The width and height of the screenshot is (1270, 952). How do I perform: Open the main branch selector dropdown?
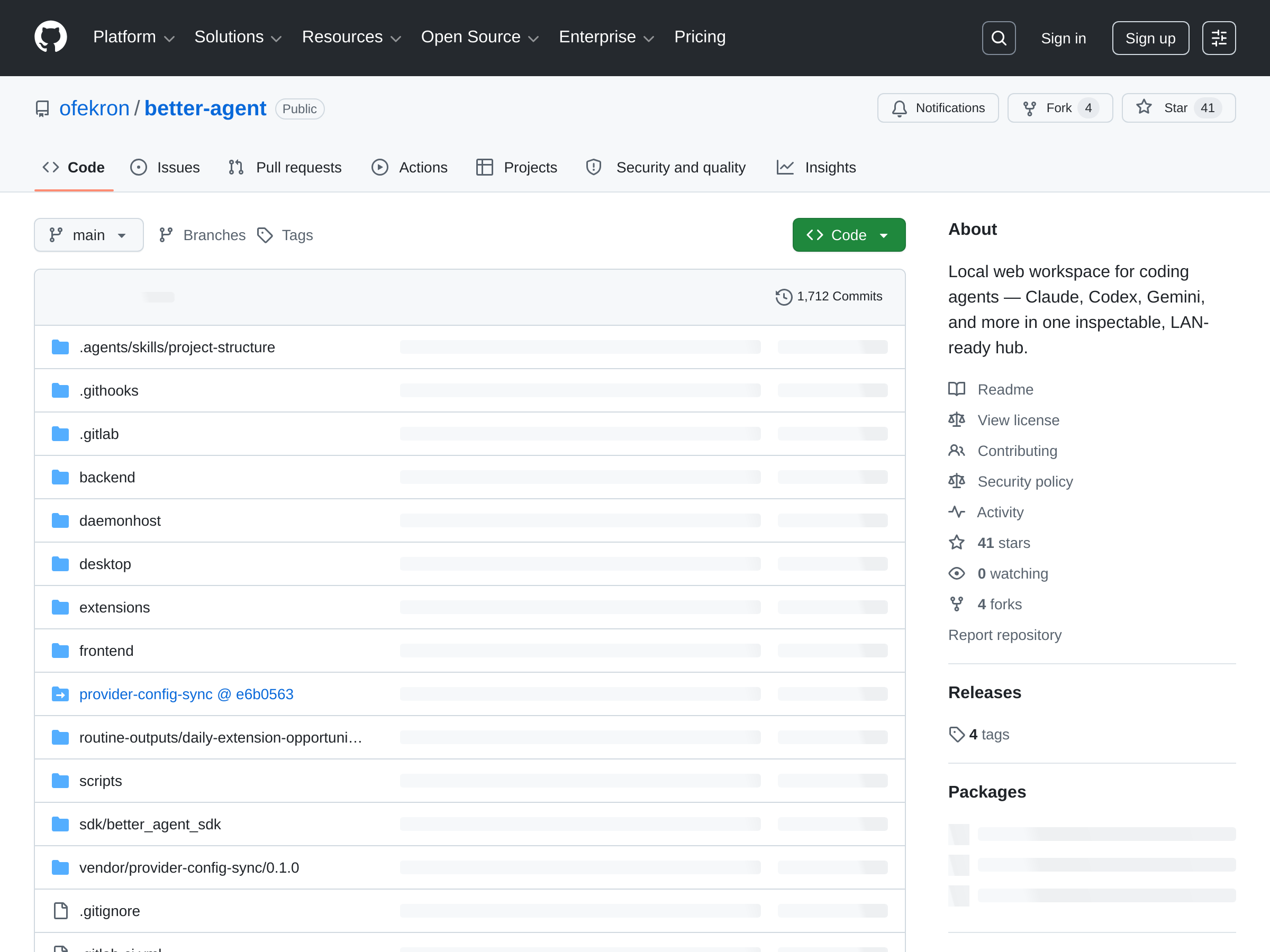89,235
